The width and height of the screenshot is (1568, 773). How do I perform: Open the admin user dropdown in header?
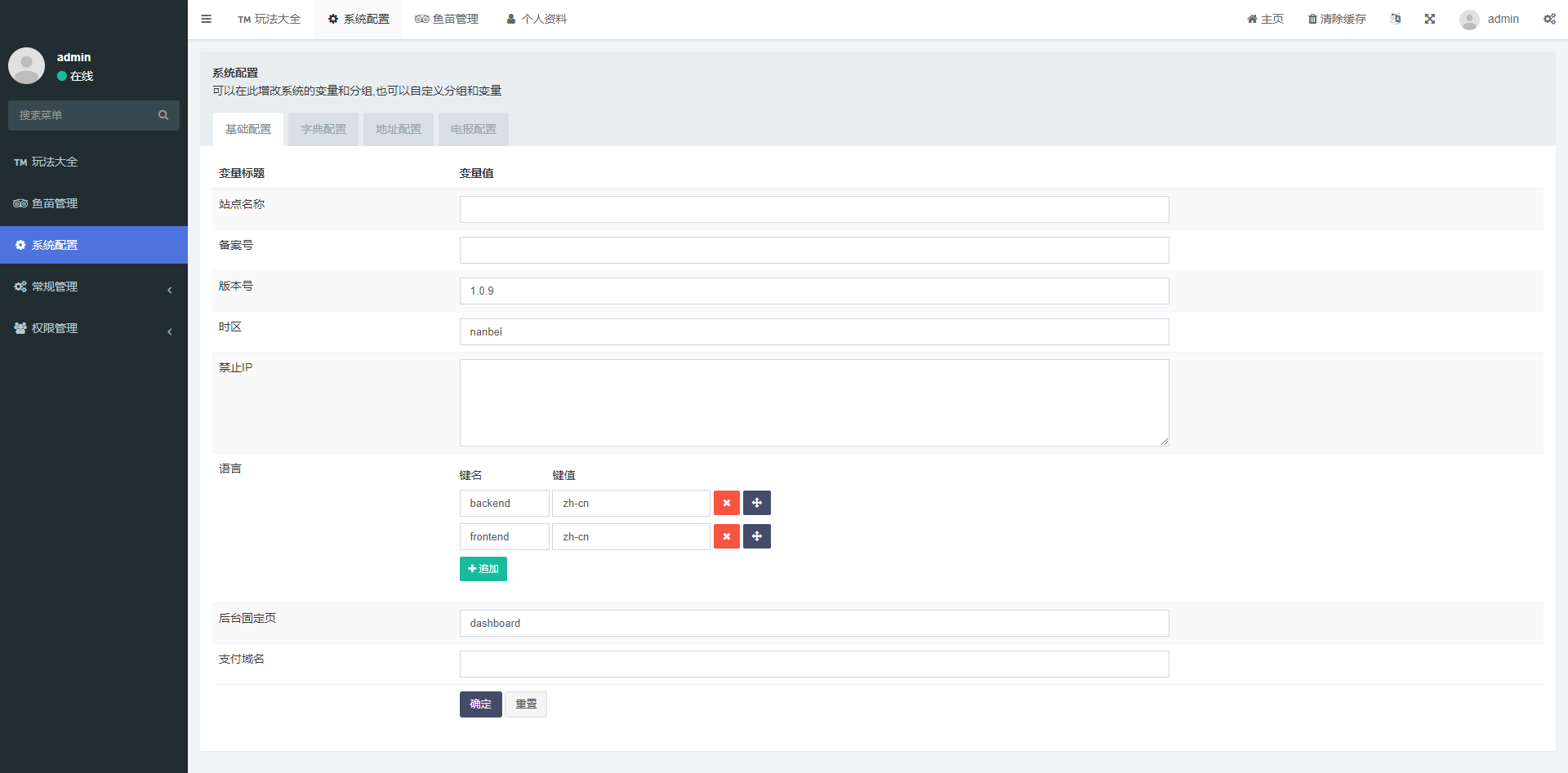(1490, 19)
